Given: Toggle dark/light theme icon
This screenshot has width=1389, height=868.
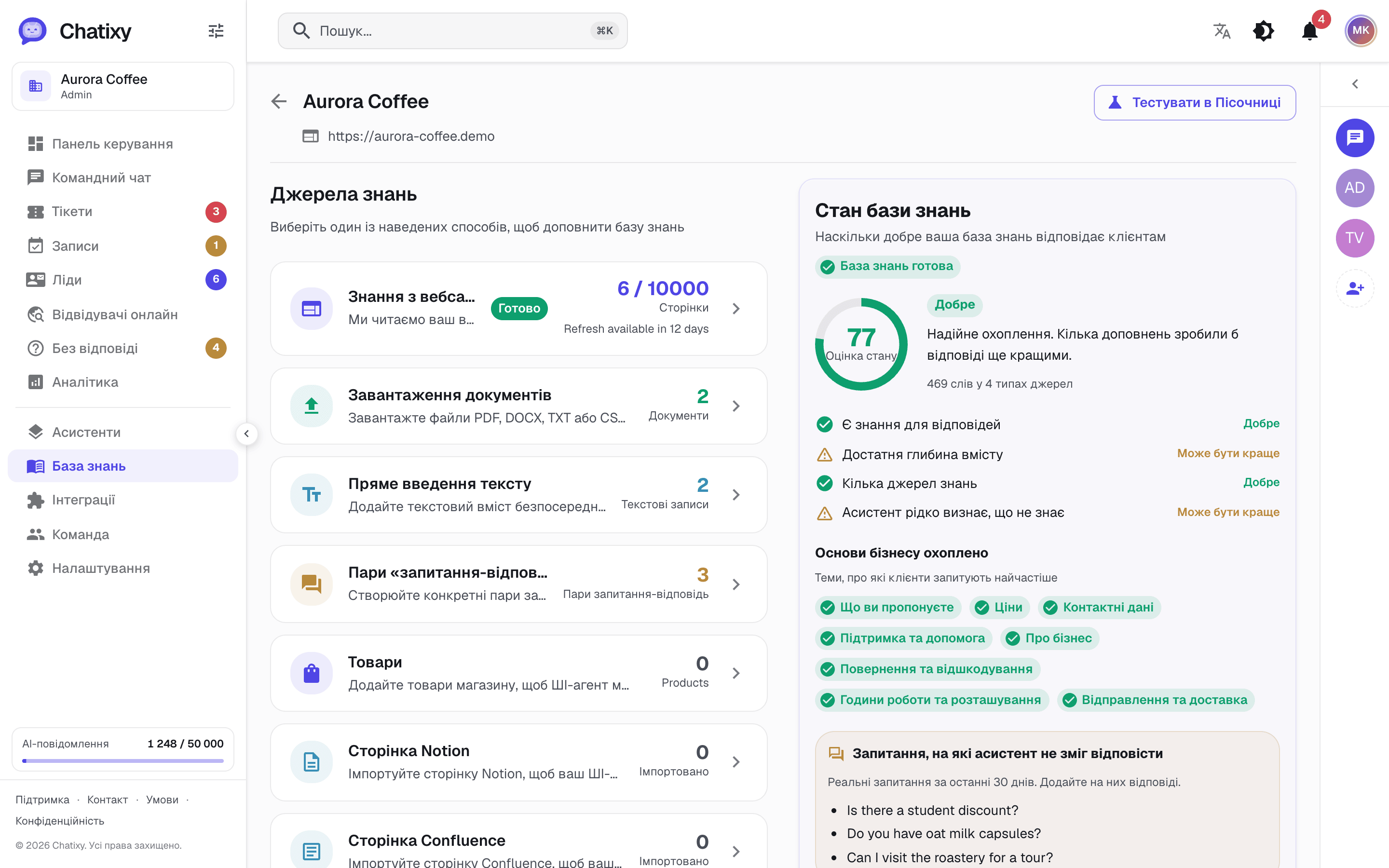Looking at the screenshot, I should point(1263,31).
